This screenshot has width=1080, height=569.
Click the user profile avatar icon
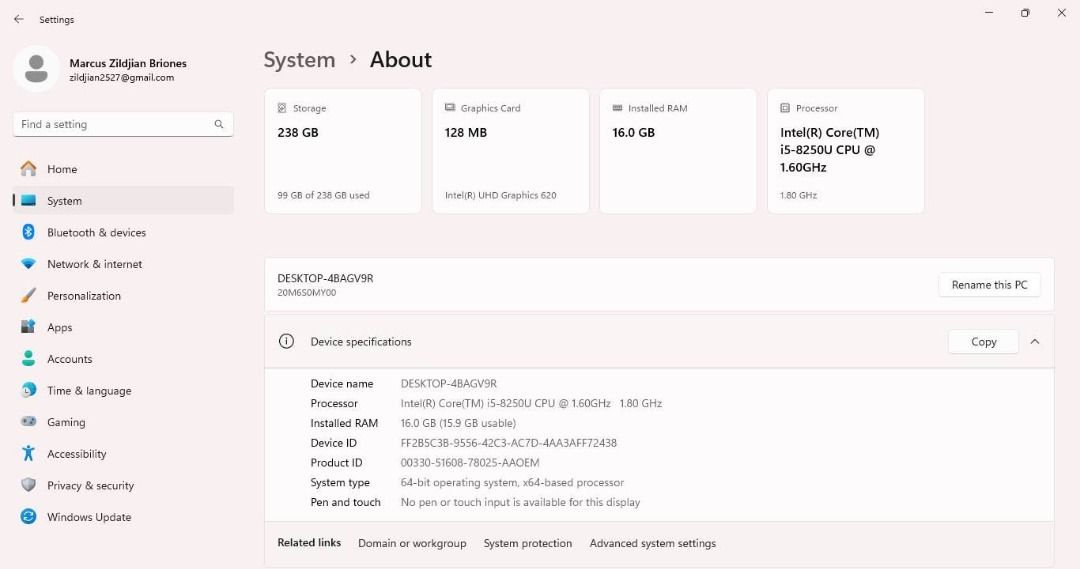point(37,69)
